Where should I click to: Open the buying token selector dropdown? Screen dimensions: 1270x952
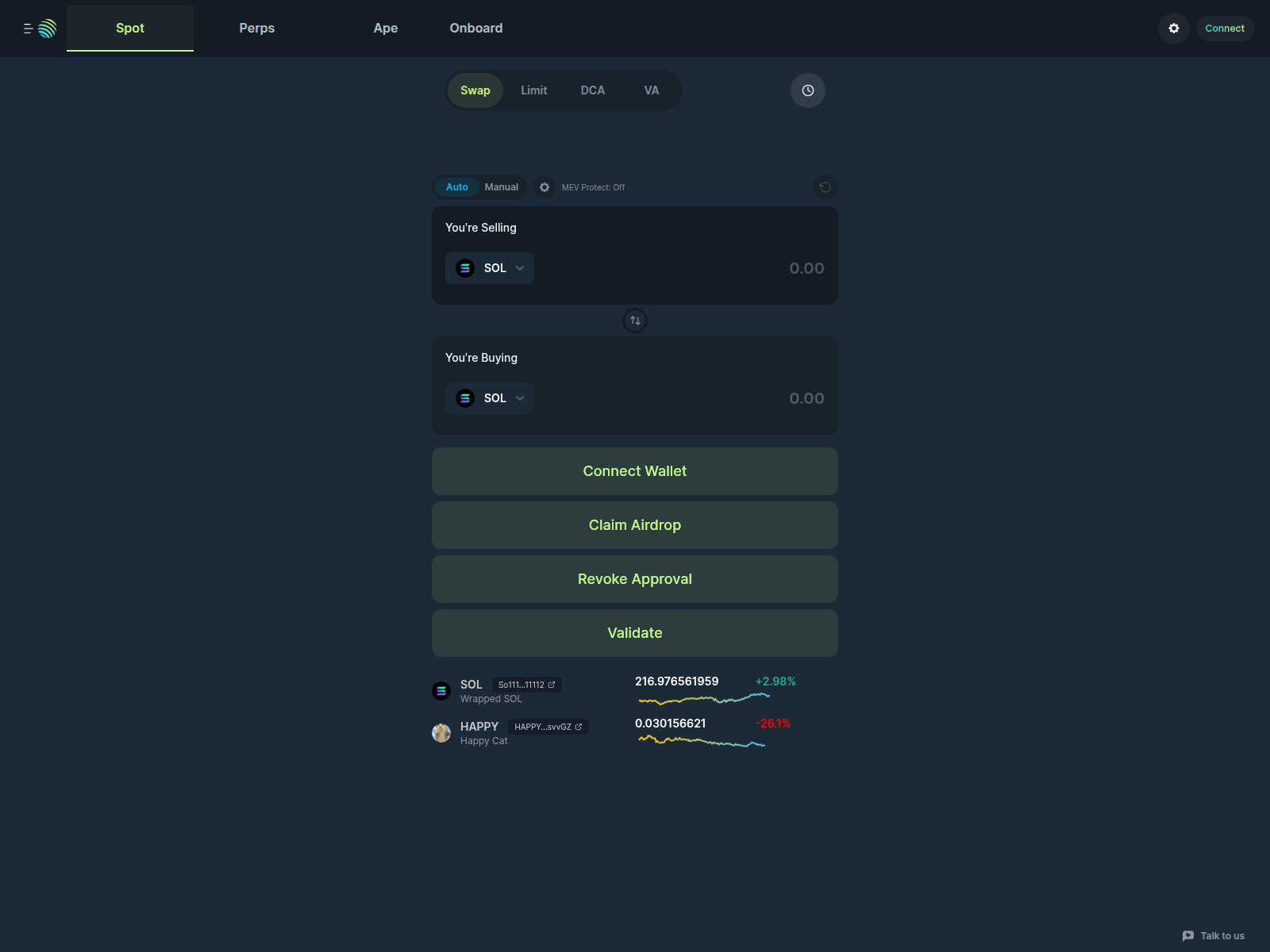(x=490, y=397)
